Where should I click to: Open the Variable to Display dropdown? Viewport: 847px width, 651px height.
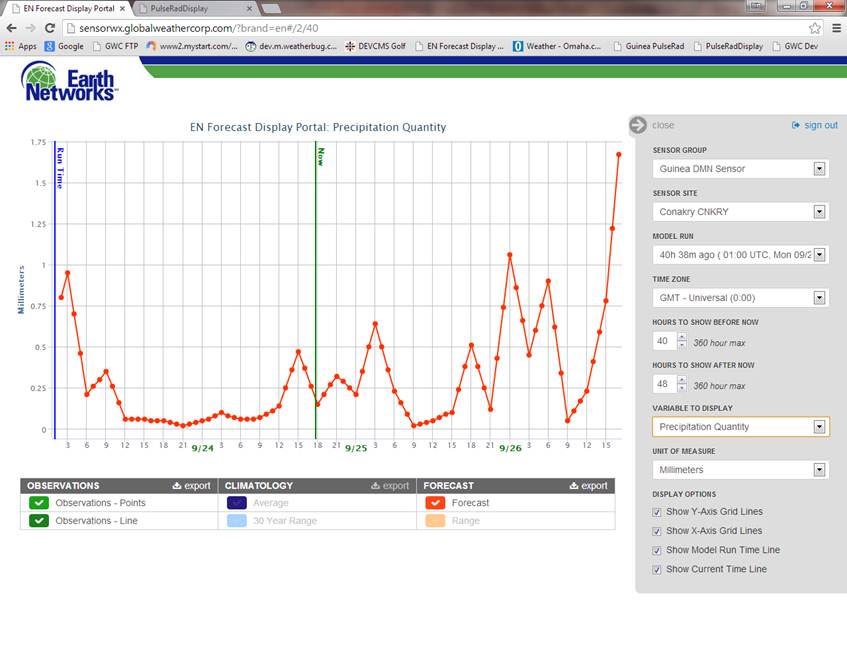[741, 427]
